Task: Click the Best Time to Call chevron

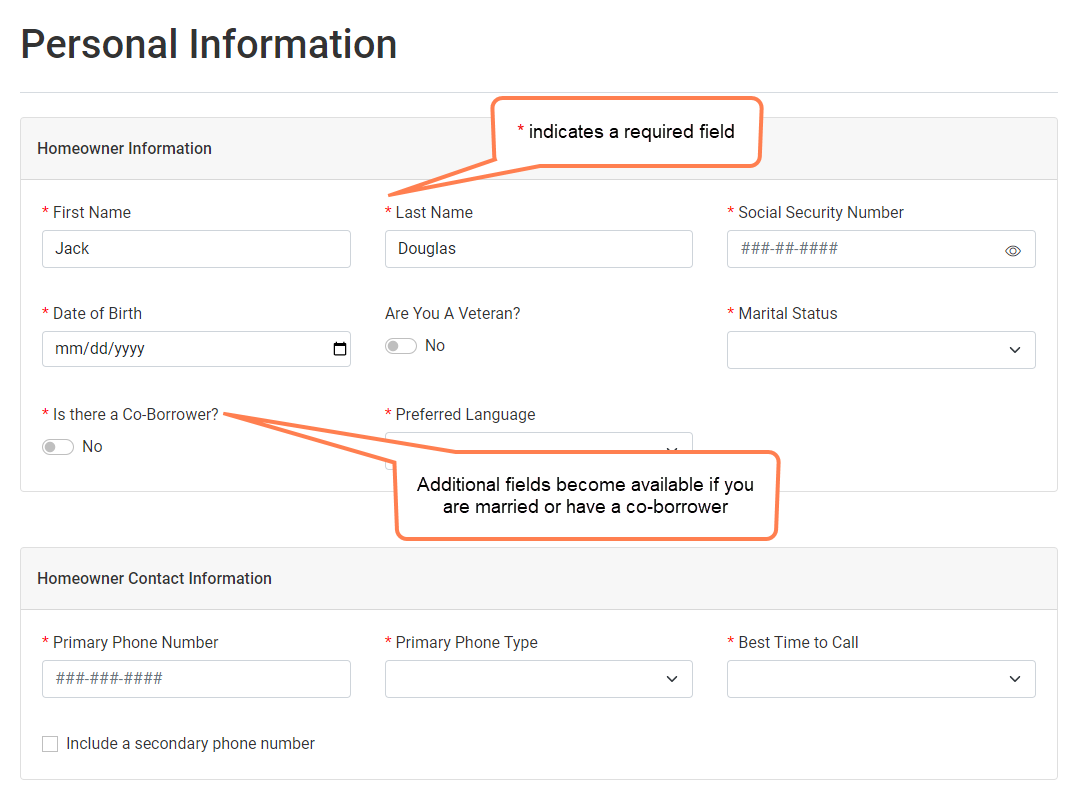Action: tap(1015, 679)
